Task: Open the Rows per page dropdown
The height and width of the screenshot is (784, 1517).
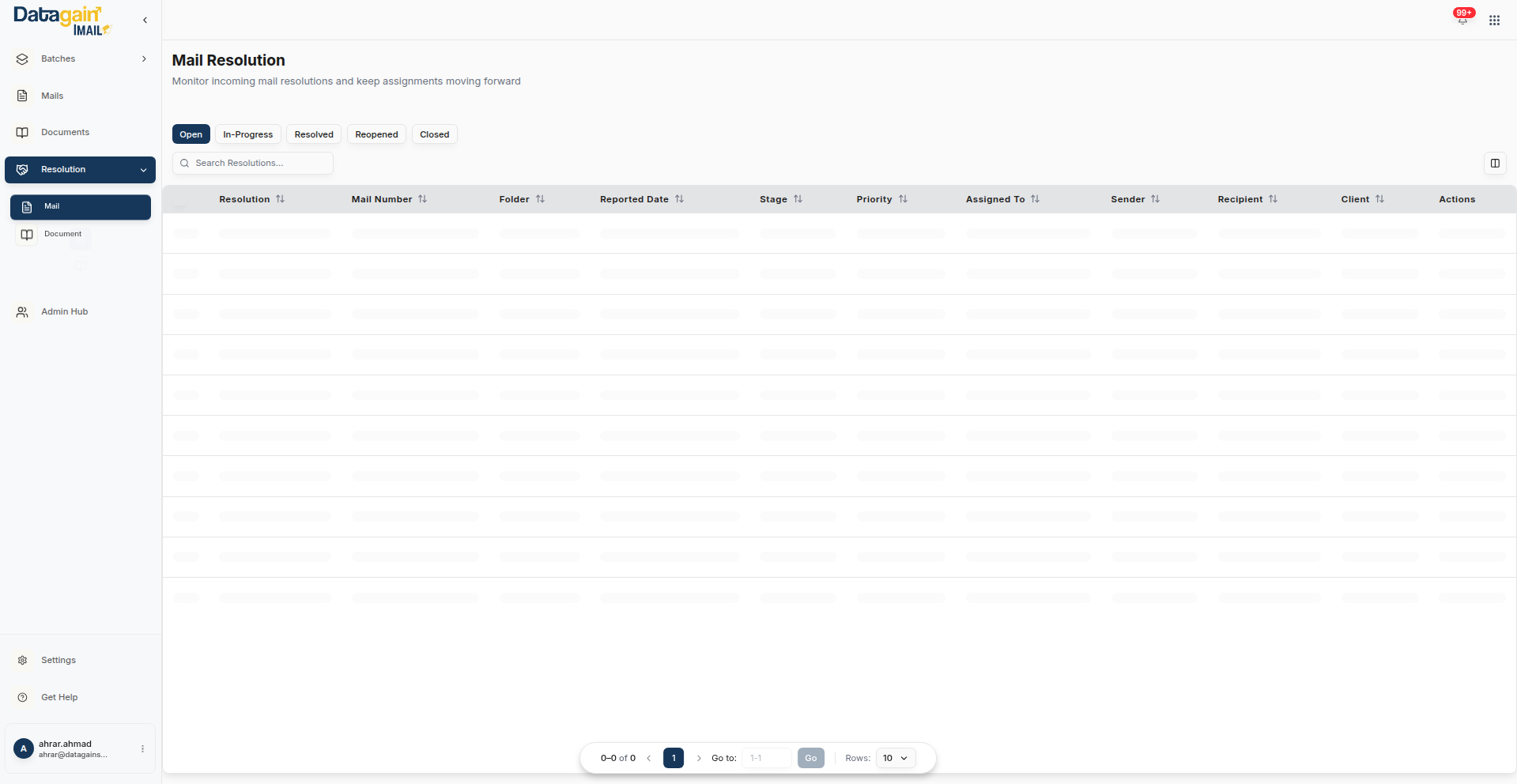Action: pyautogui.click(x=896, y=758)
